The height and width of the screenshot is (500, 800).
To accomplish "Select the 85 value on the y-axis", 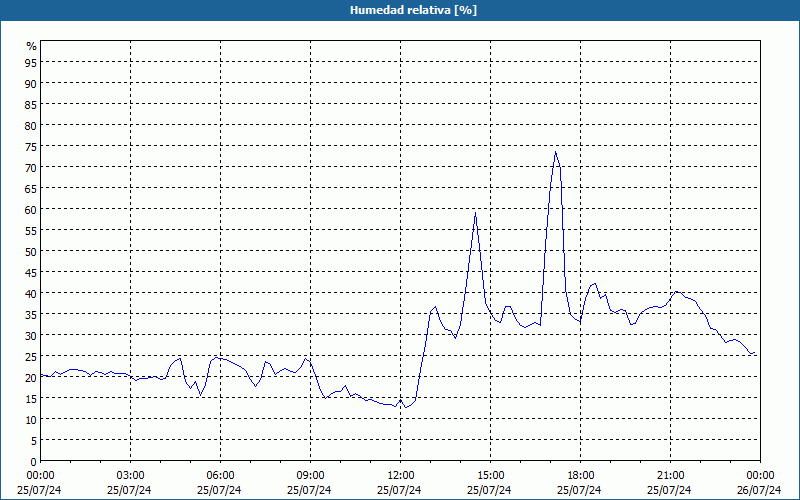I will tap(31, 104).
